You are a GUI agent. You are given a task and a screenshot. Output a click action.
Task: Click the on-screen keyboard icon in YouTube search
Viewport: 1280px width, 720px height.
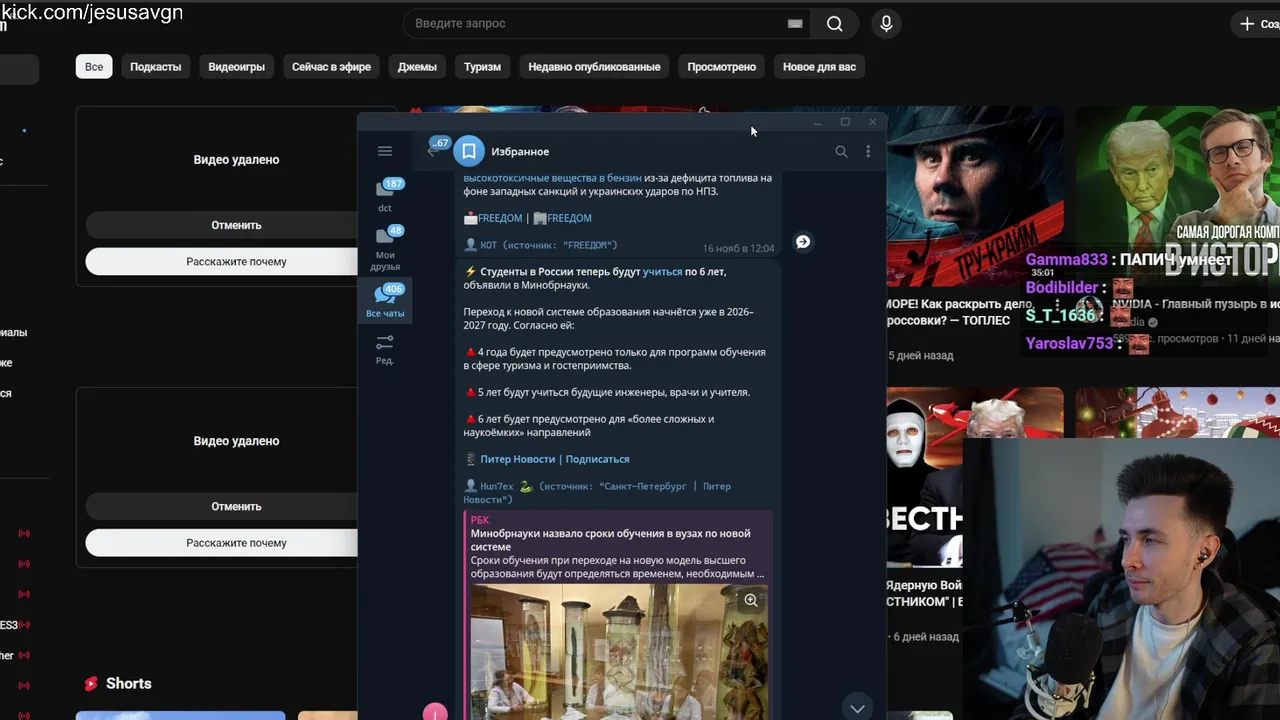[795, 23]
